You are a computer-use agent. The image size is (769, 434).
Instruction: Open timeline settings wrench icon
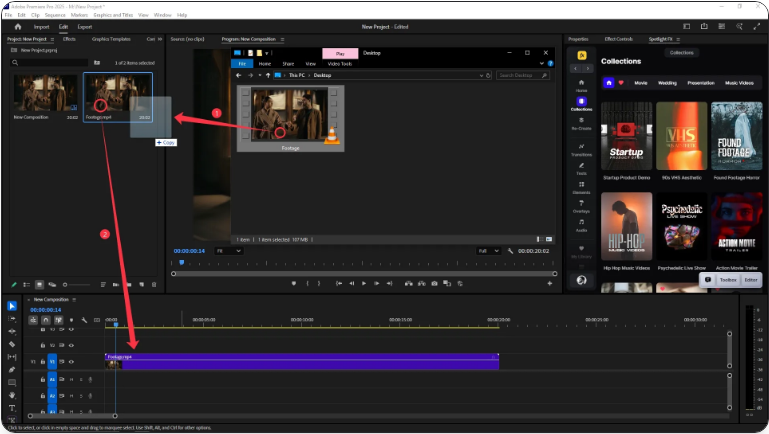84,320
